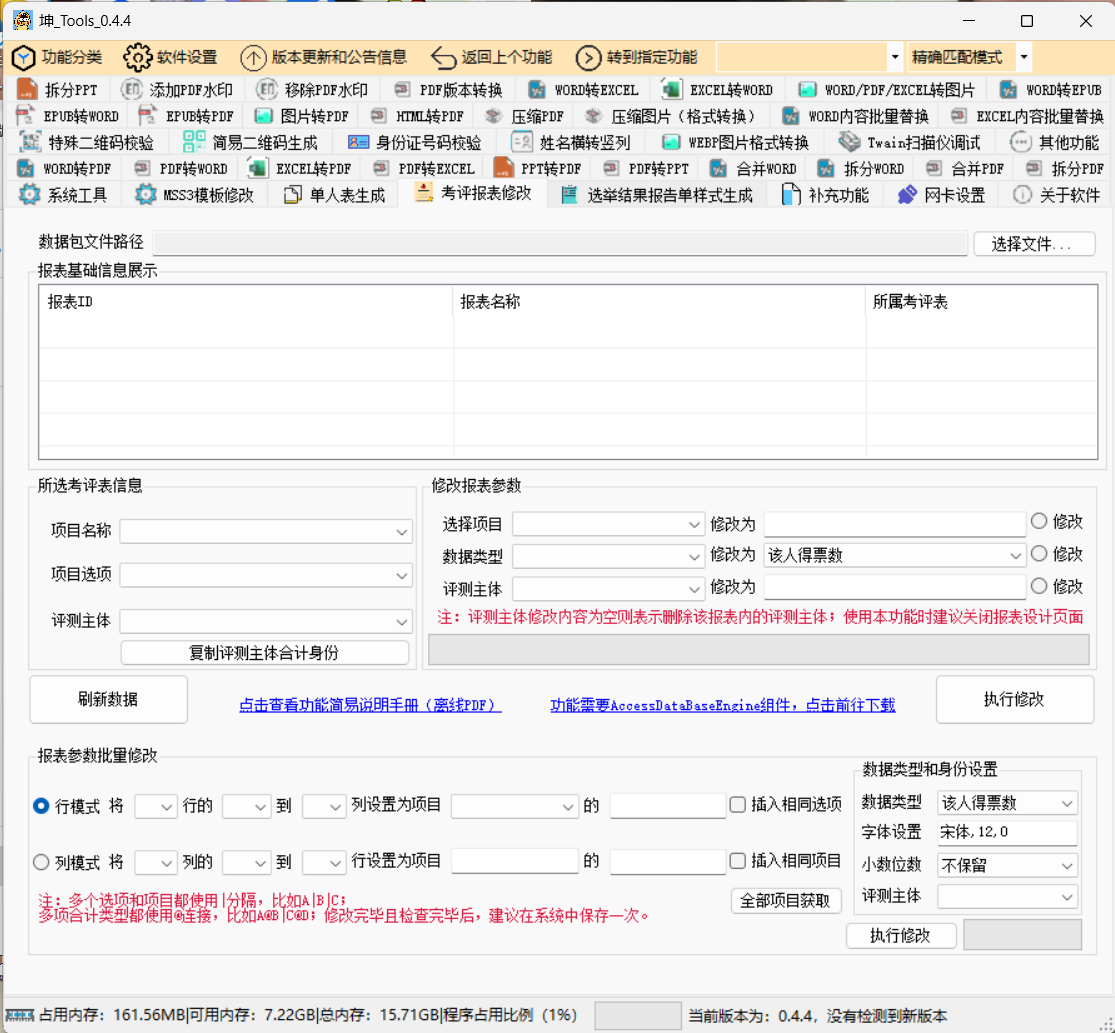1115x1033 pixels.
Task: Select the 修改 radio next to 选择项目
Action: (1039, 521)
